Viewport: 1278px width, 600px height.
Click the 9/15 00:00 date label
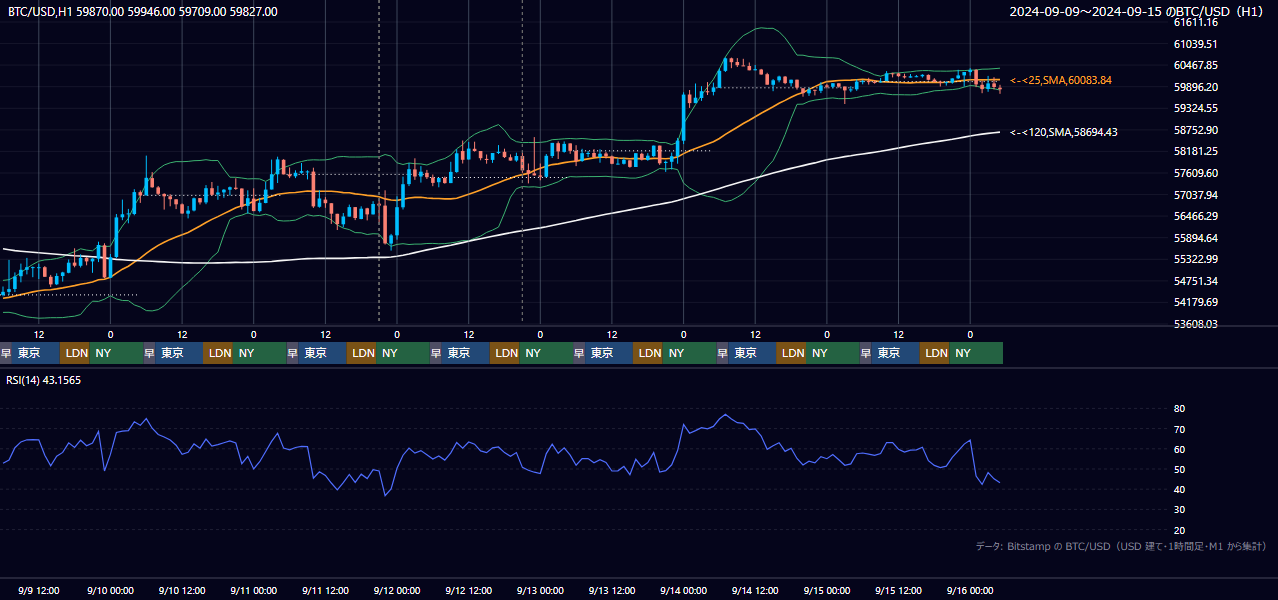coord(827,590)
